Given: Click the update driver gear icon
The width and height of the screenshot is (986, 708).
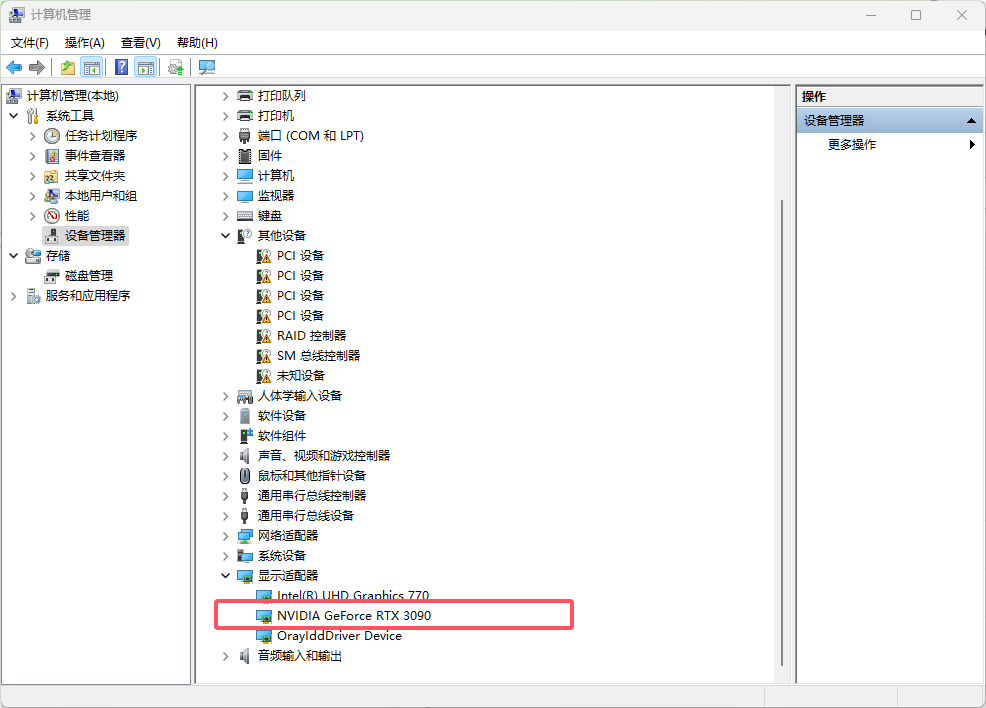Looking at the screenshot, I should point(176,67).
